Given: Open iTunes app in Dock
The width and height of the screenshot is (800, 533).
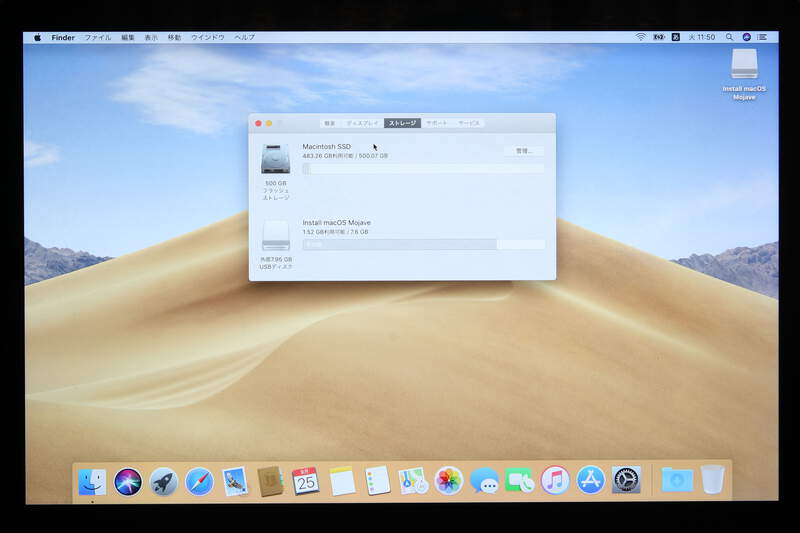Looking at the screenshot, I should tap(555, 480).
